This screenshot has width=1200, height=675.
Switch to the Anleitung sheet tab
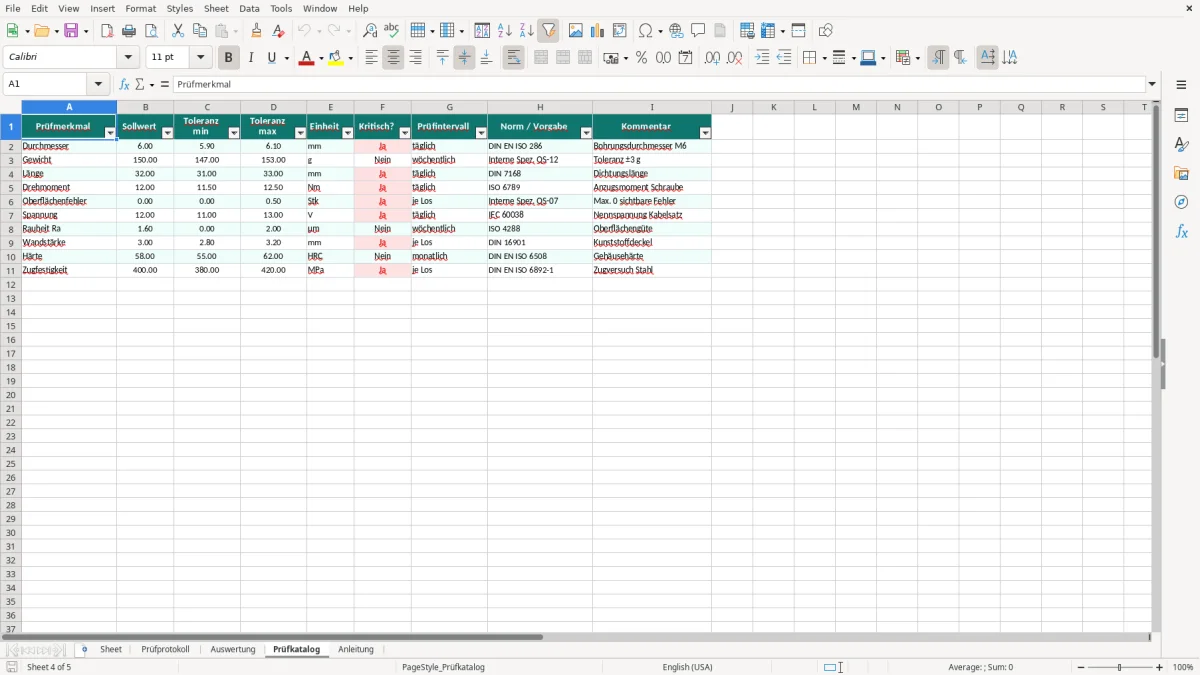[356, 650]
